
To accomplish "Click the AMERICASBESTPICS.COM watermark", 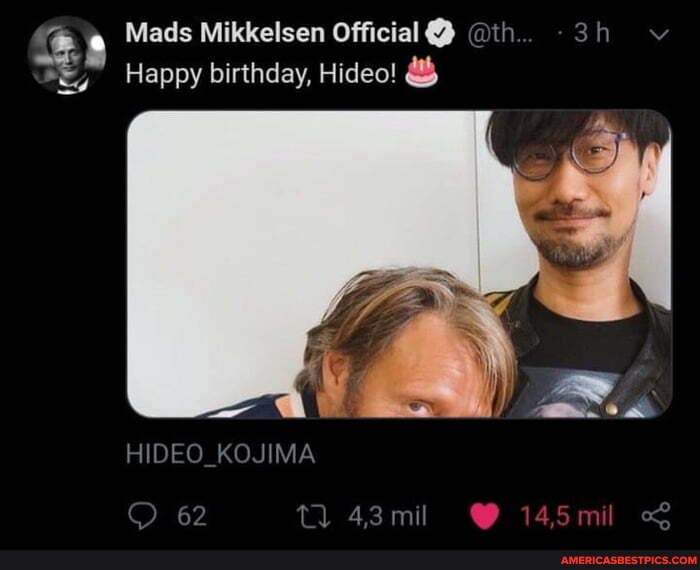I will click(x=629, y=561).
